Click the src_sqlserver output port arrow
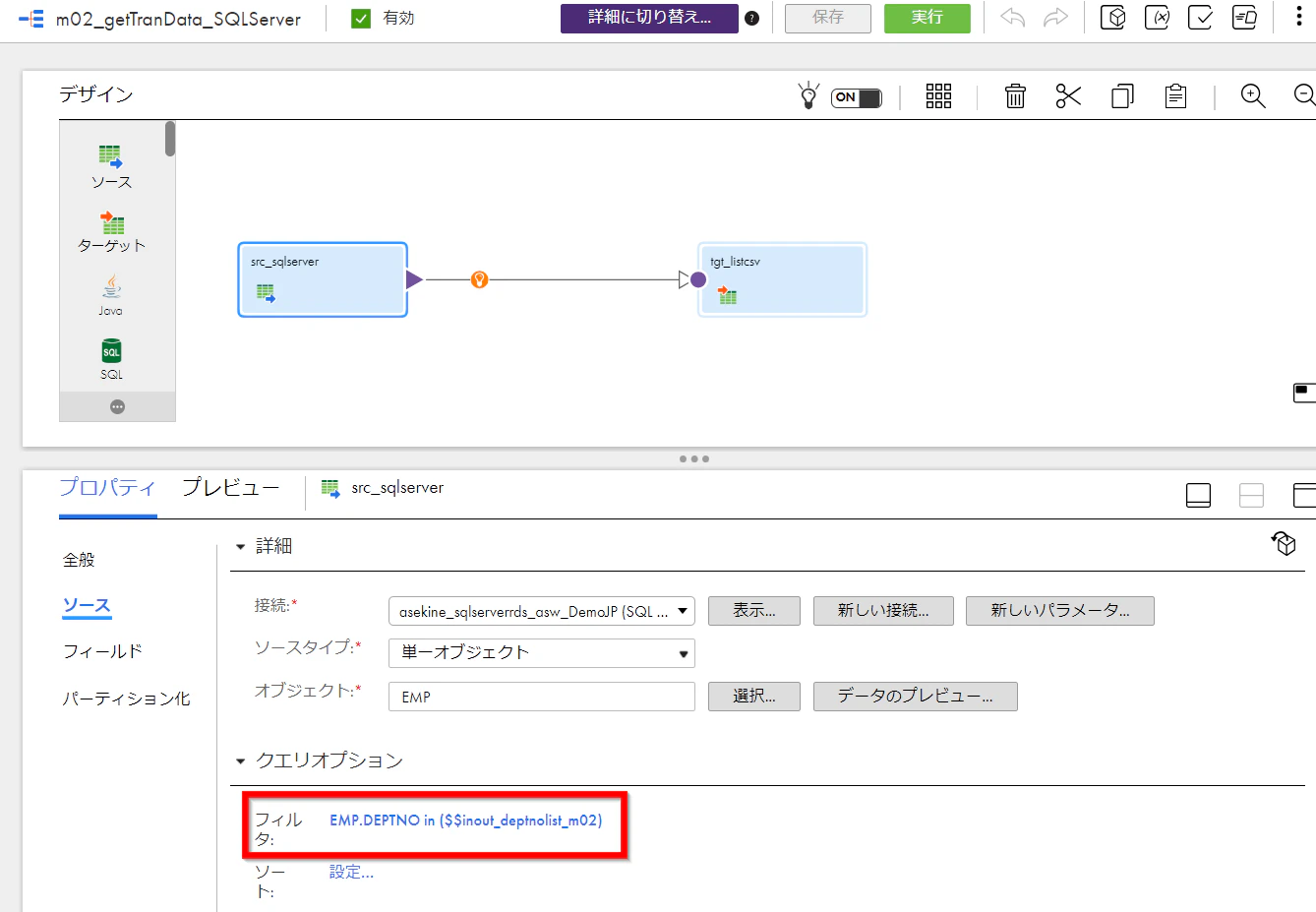 tap(414, 279)
